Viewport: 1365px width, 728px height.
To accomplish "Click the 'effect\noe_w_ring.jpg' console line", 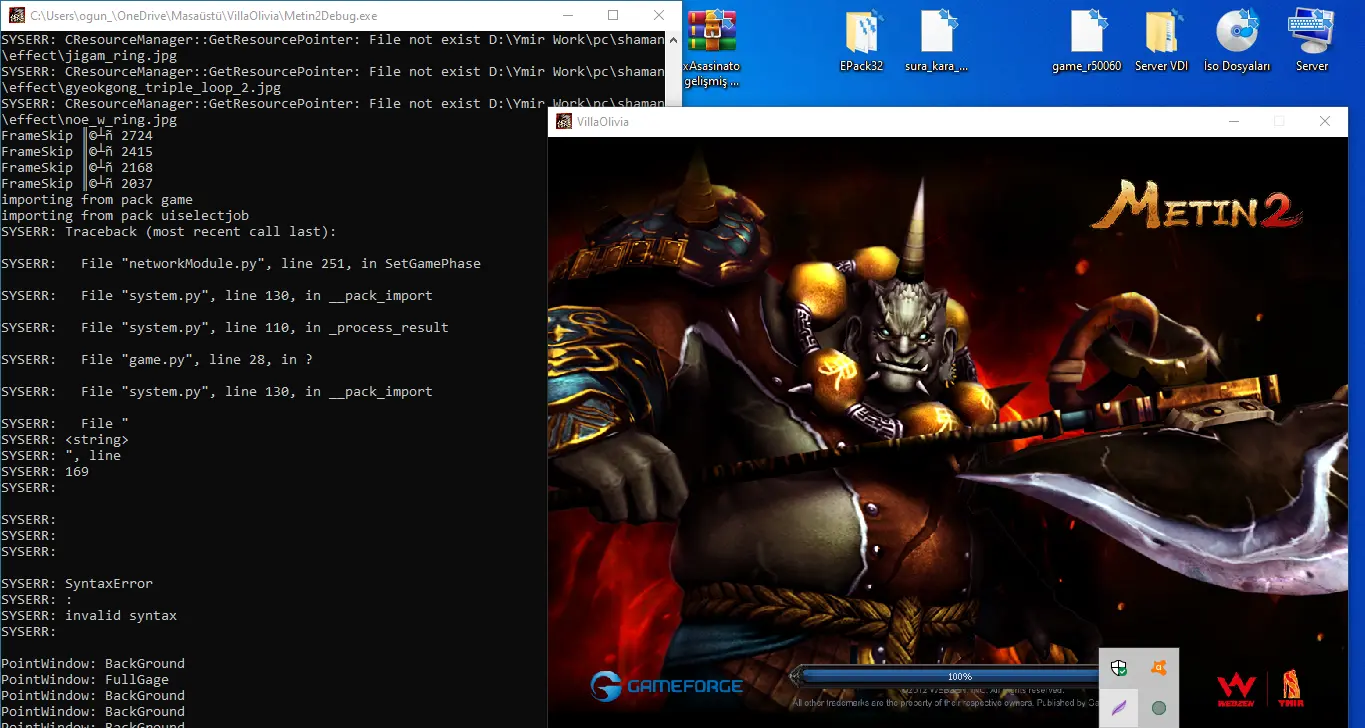I will pyautogui.click(x=89, y=120).
